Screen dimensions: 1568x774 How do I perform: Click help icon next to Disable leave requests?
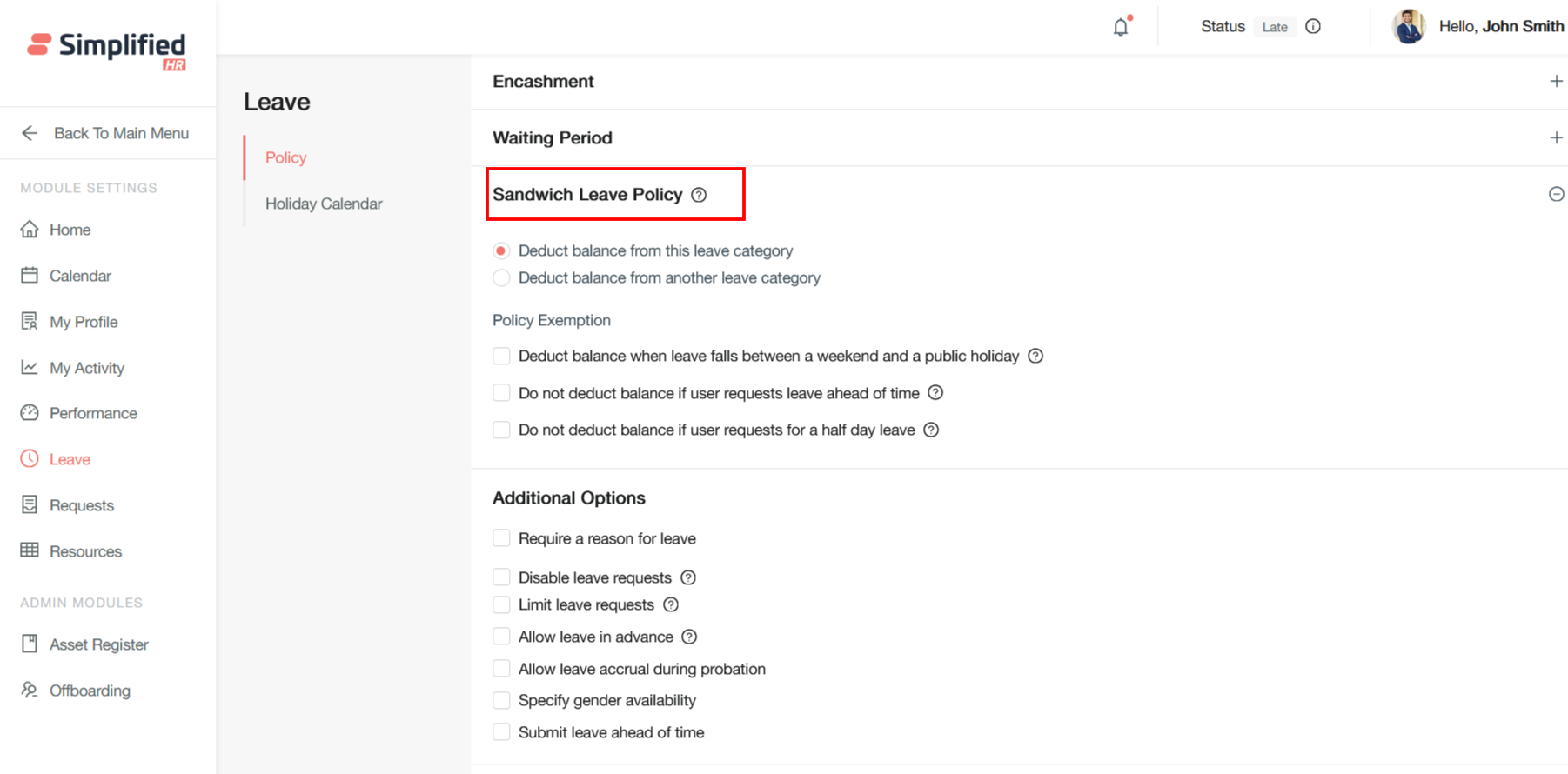tap(688, 577)
